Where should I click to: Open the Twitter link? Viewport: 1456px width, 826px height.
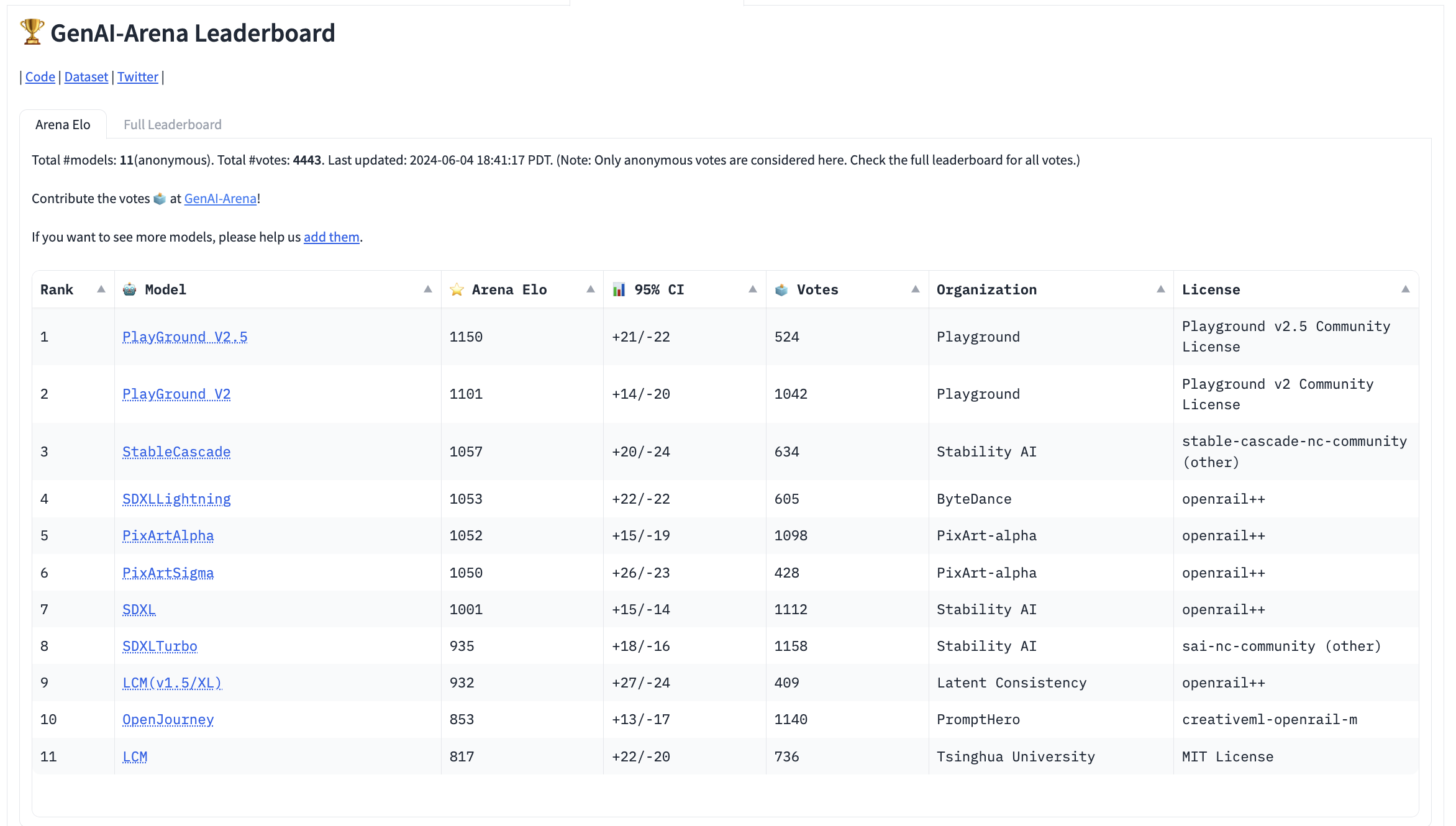pos(138,77)
